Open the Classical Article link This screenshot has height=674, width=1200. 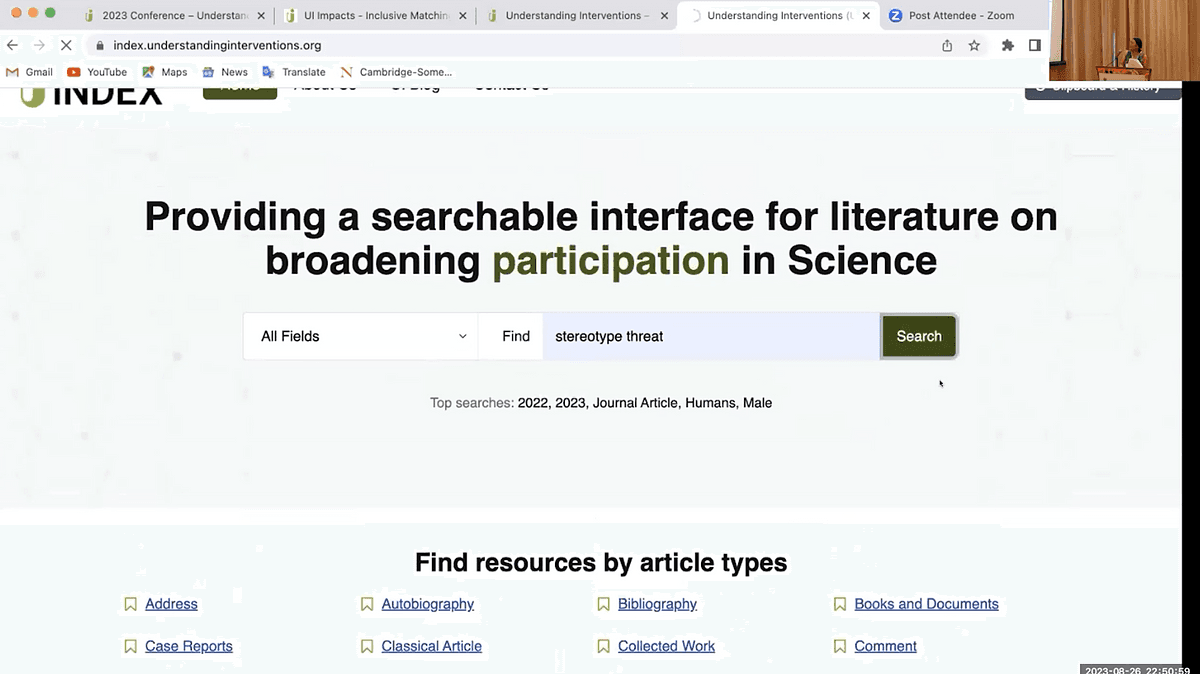[x=431, y=646]
